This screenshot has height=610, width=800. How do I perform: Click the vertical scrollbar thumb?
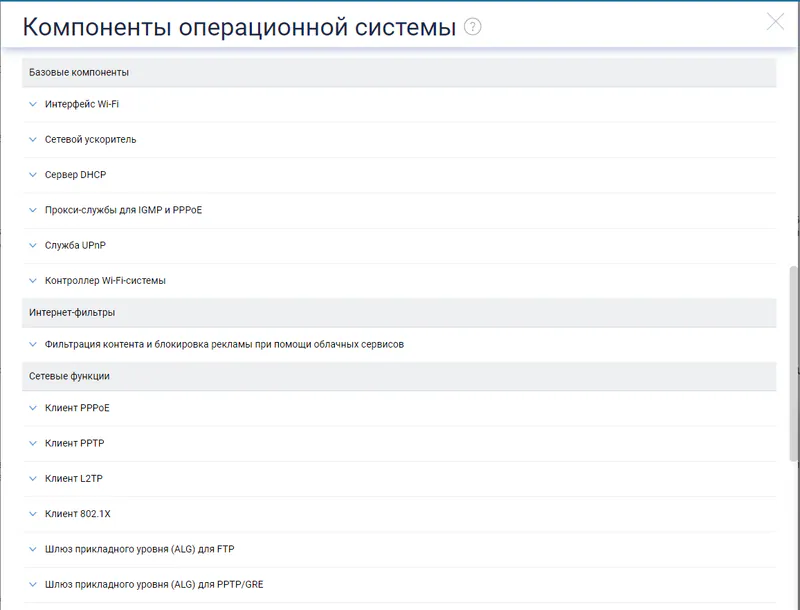tap(794, 364)
